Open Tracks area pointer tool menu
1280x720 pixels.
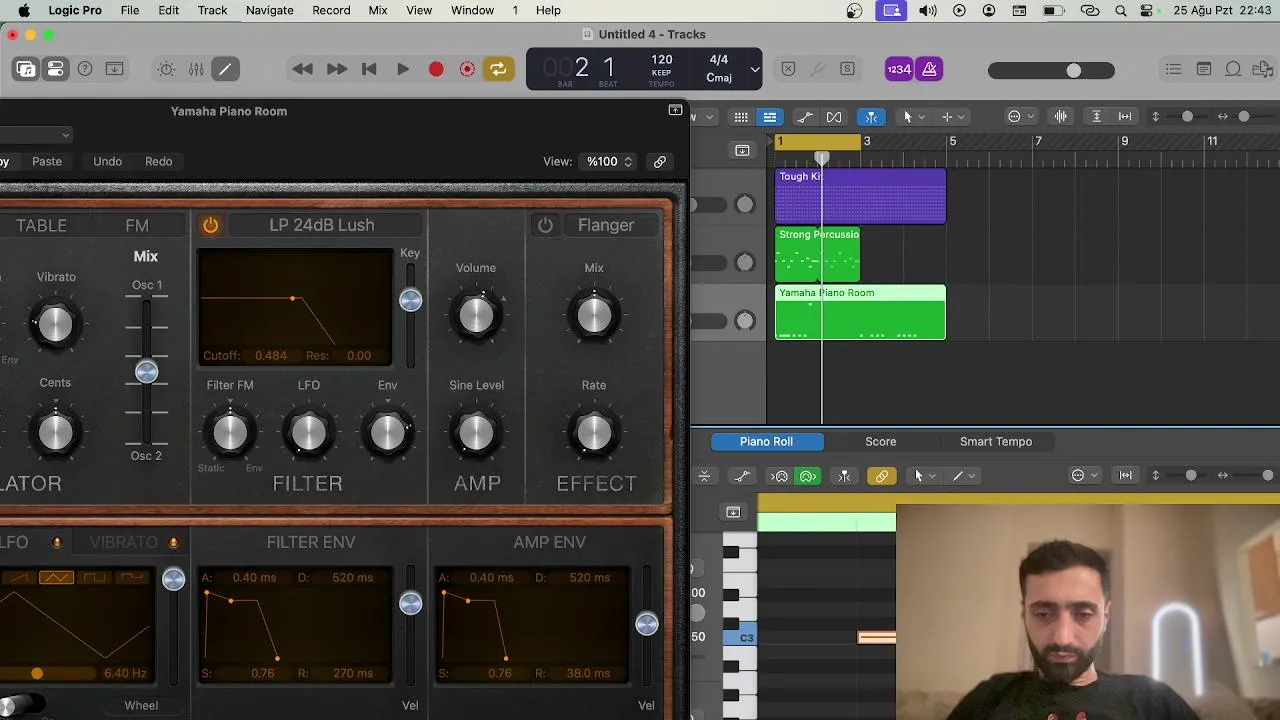click(914, 117)
